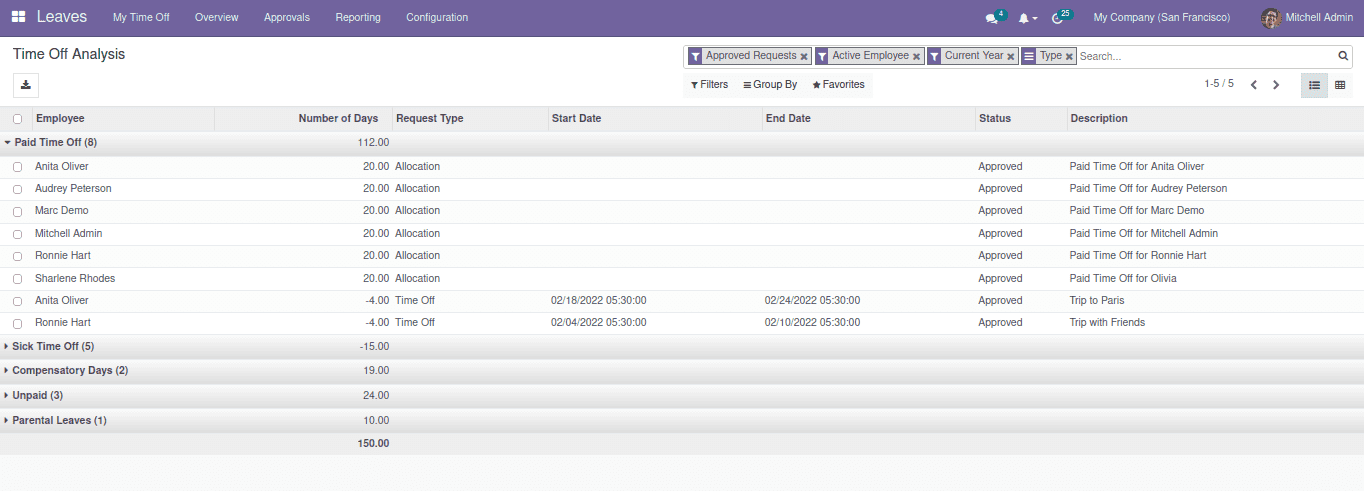This screenshot has height=491, width=1364.
Task: Remove the Approved Requests filter tag
Action: pyautogui.click(x=804, y=57)
